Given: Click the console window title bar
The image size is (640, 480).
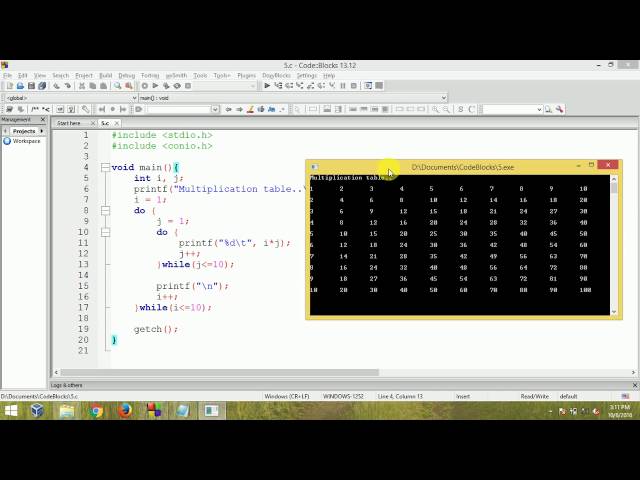Looking at the screenshot, I should 462,167.
